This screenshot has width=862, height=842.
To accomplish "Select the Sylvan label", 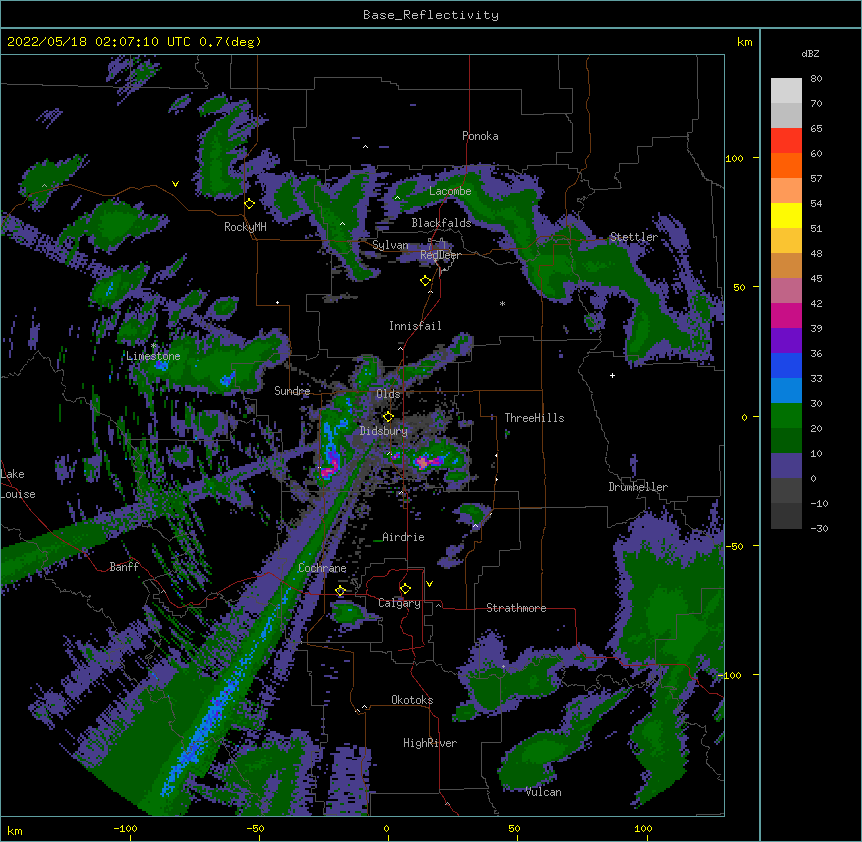I will pos(390,245).
